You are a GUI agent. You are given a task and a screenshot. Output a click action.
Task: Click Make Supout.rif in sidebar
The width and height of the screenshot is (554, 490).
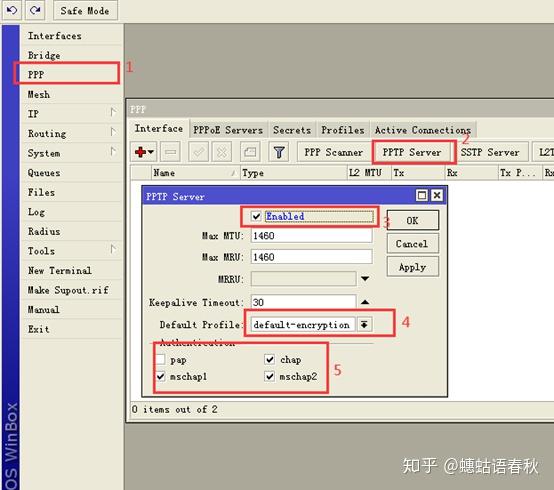[x=72, y=290]
